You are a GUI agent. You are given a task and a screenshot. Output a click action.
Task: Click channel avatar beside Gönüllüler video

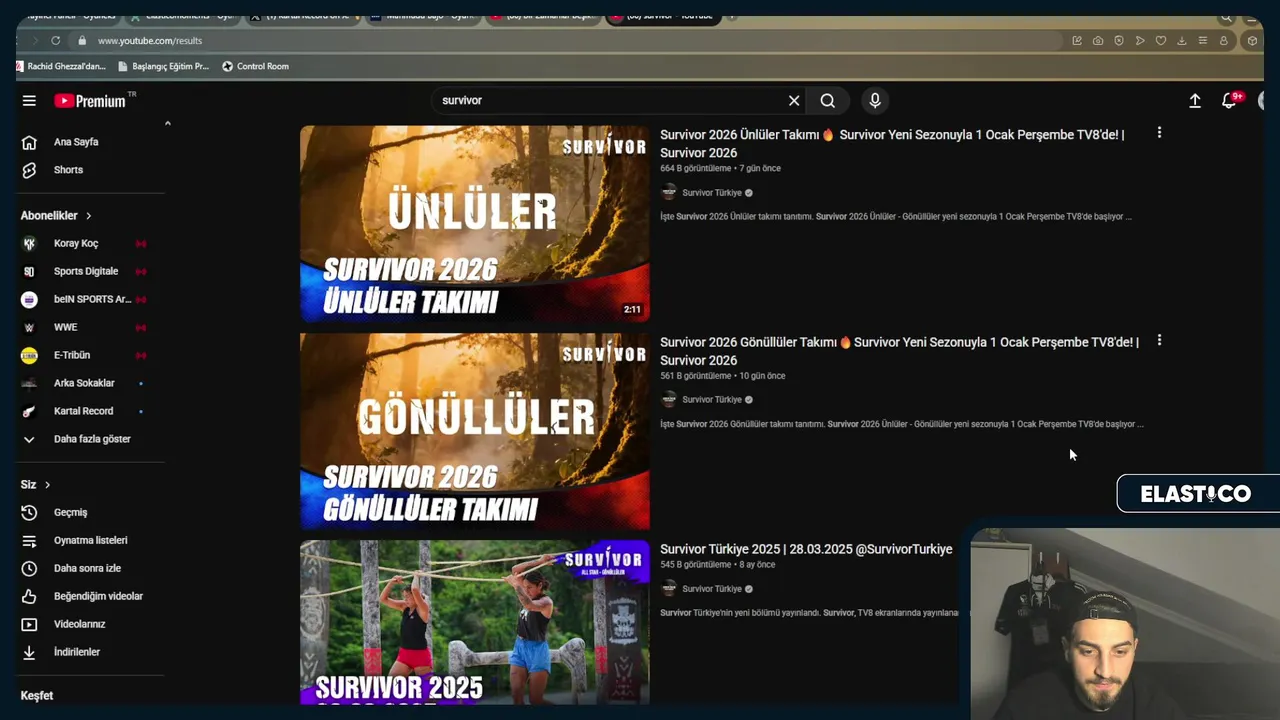tap(669, 399)
